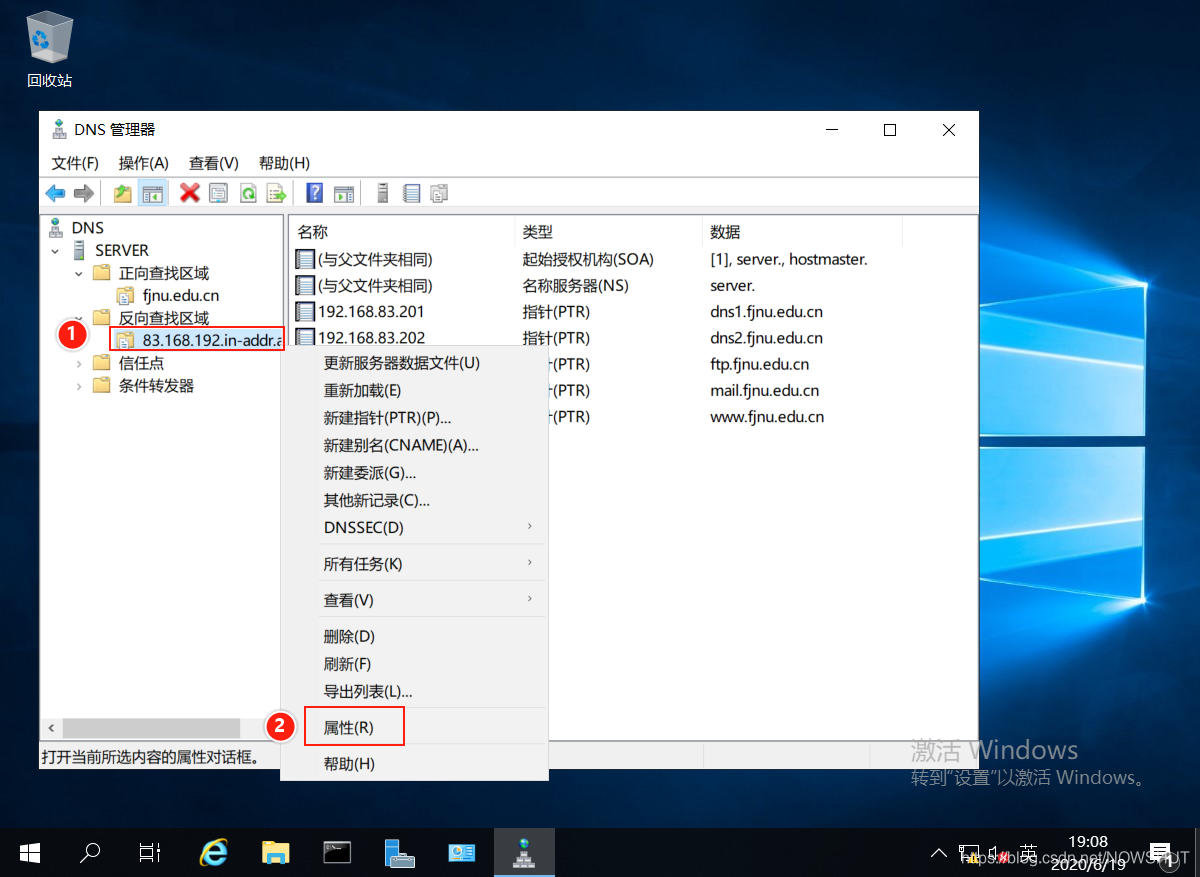Click the tree pane horizontal scrollbar thumb
The height and width of the screenshot is (877, 1200).
click(151, 728)
